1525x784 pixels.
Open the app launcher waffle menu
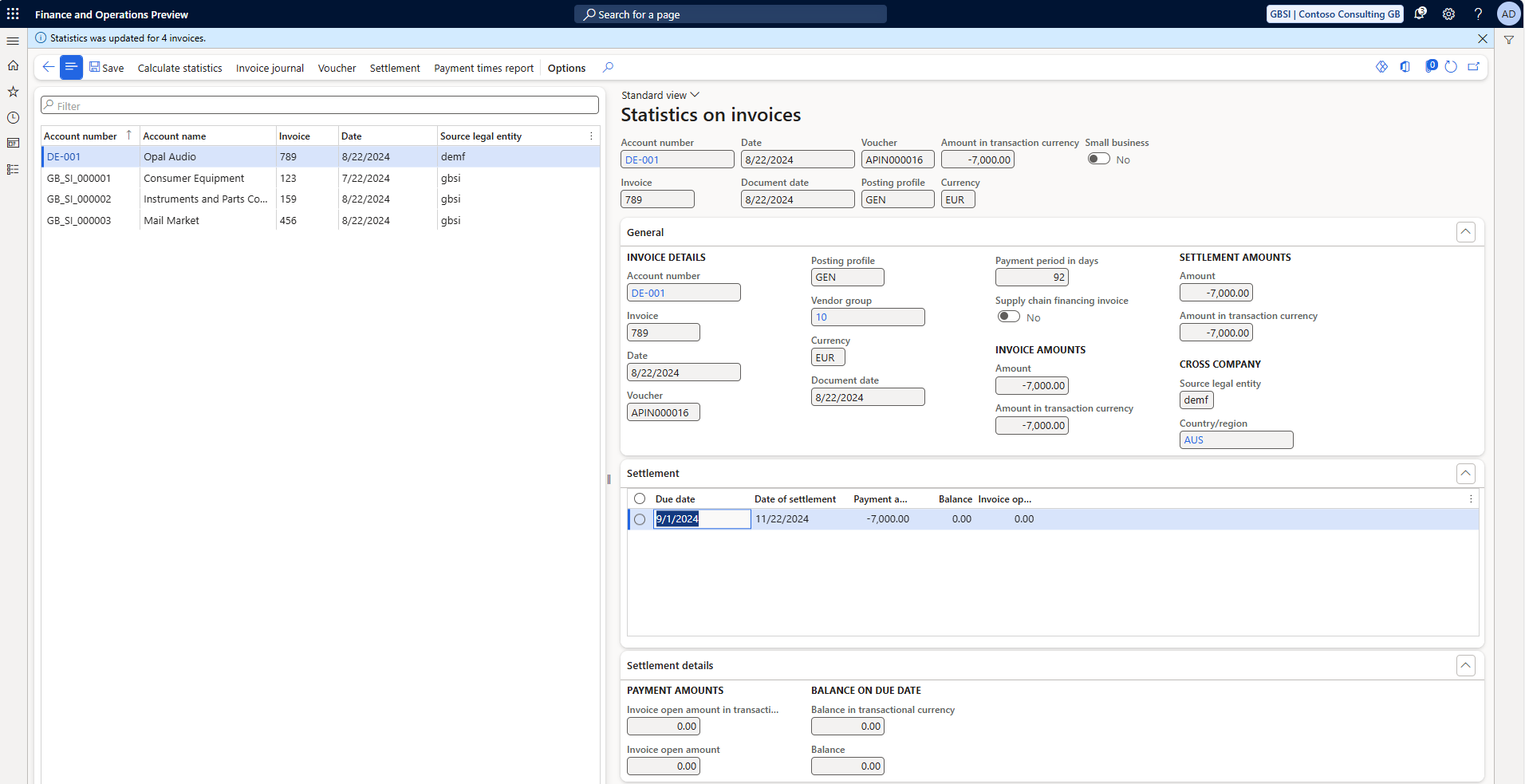[13, 14]
